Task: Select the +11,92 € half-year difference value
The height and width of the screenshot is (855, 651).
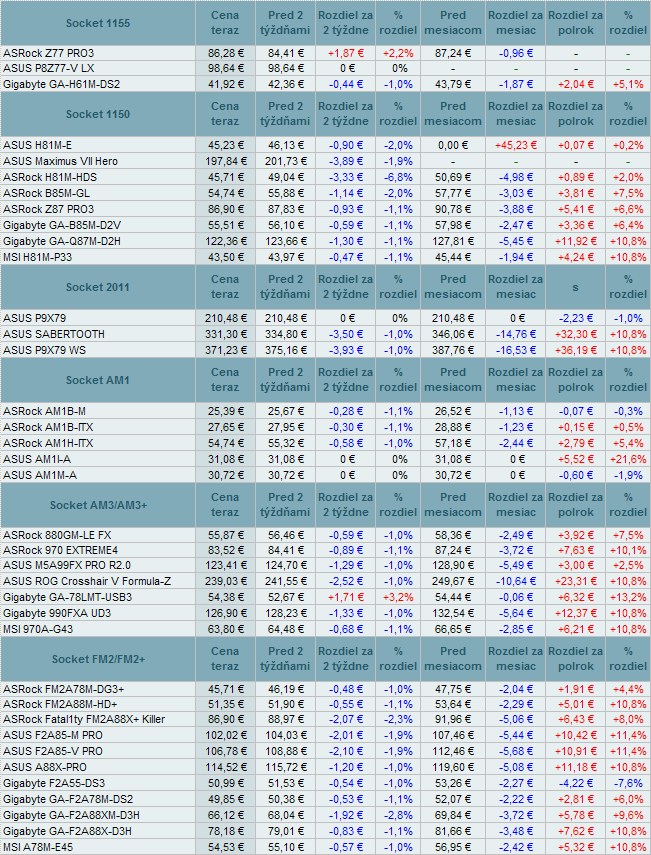Action: point(576,241)
